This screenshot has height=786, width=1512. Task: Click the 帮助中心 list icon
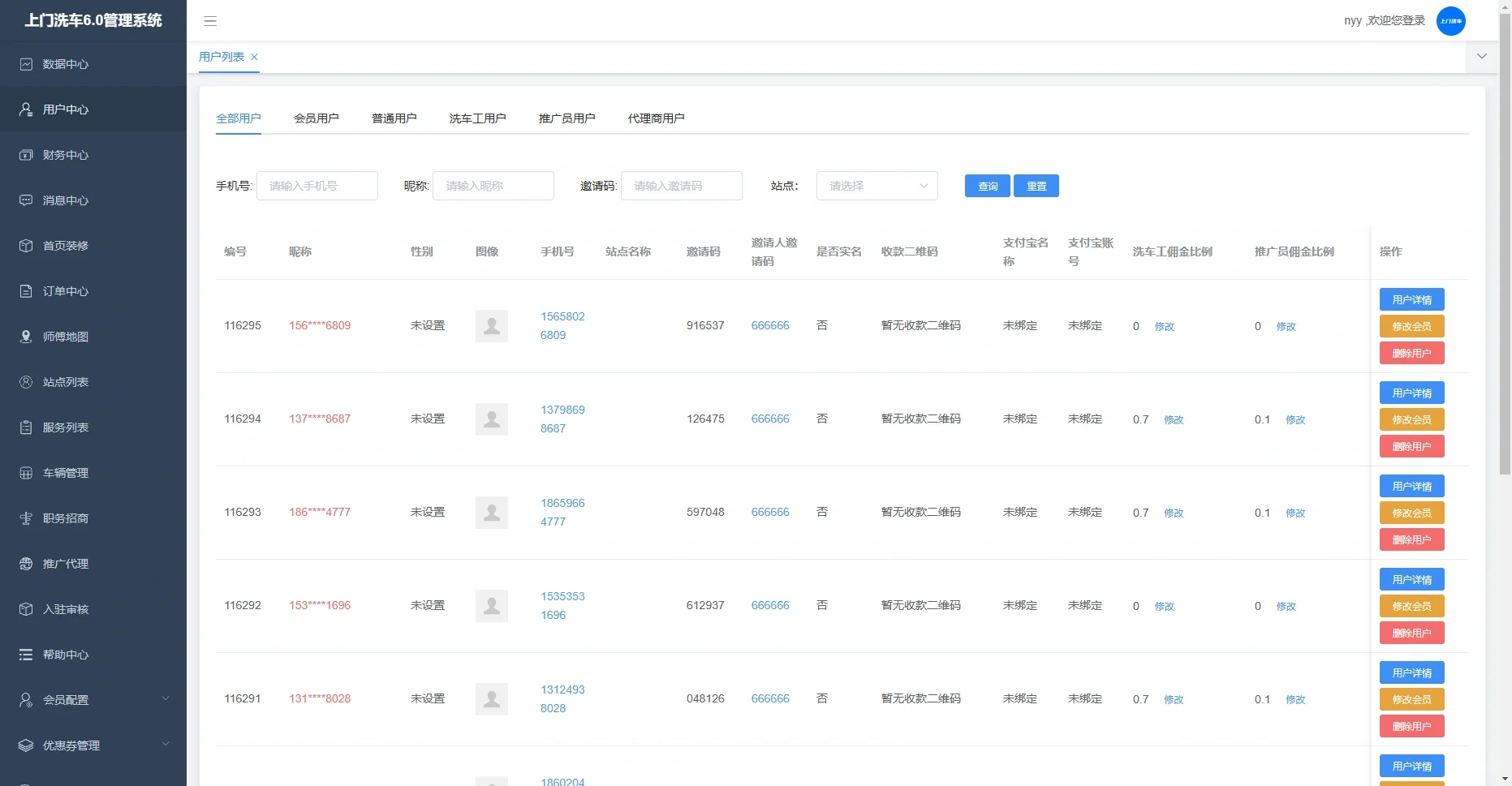pos(26,655)
